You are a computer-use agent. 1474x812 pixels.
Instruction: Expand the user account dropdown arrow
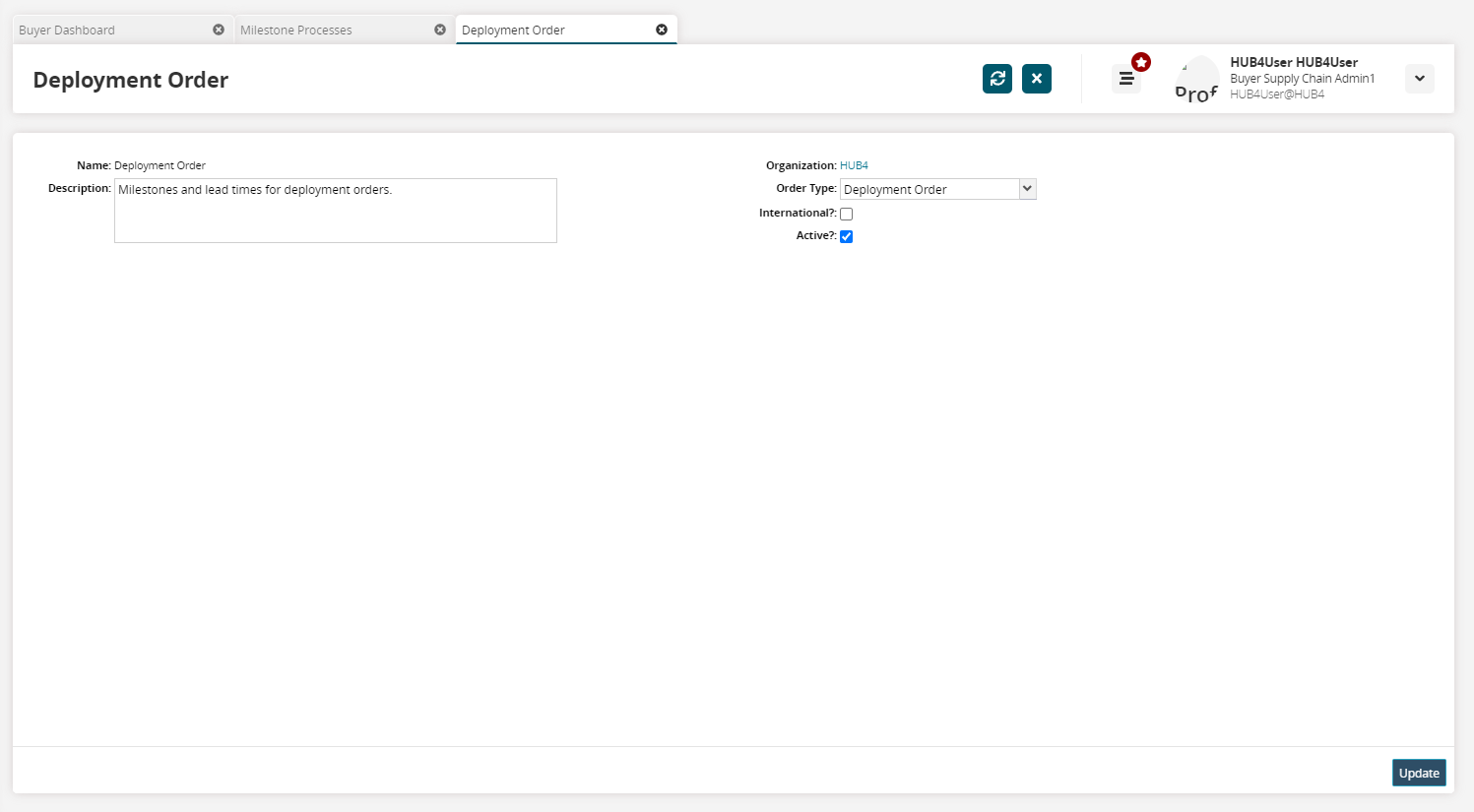click(x=1420, y=79)
